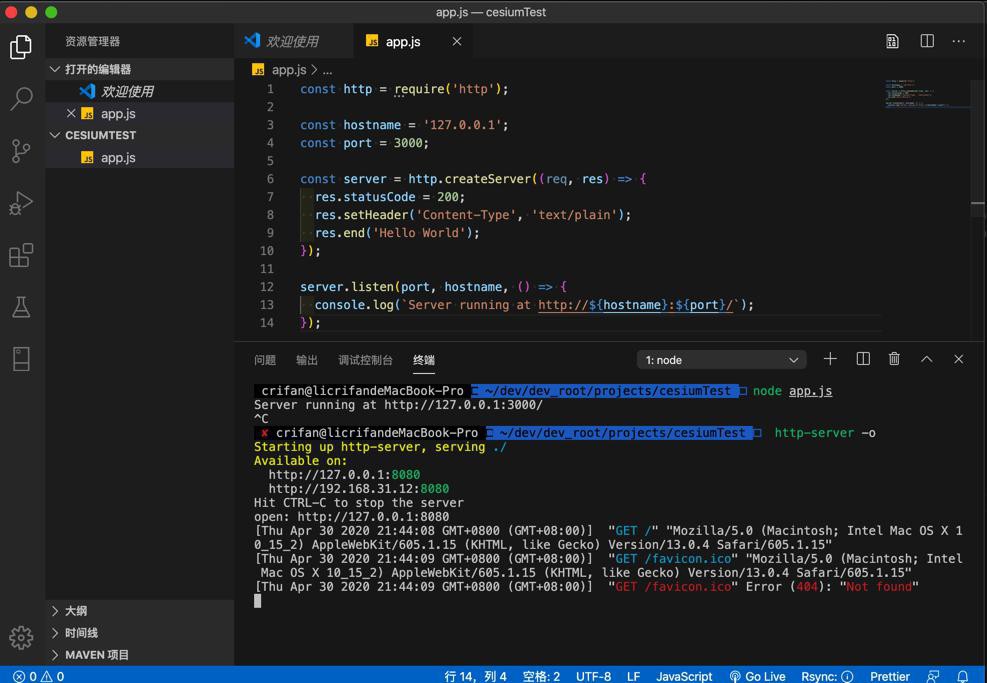Open the Extensions view

coord(21,255)
